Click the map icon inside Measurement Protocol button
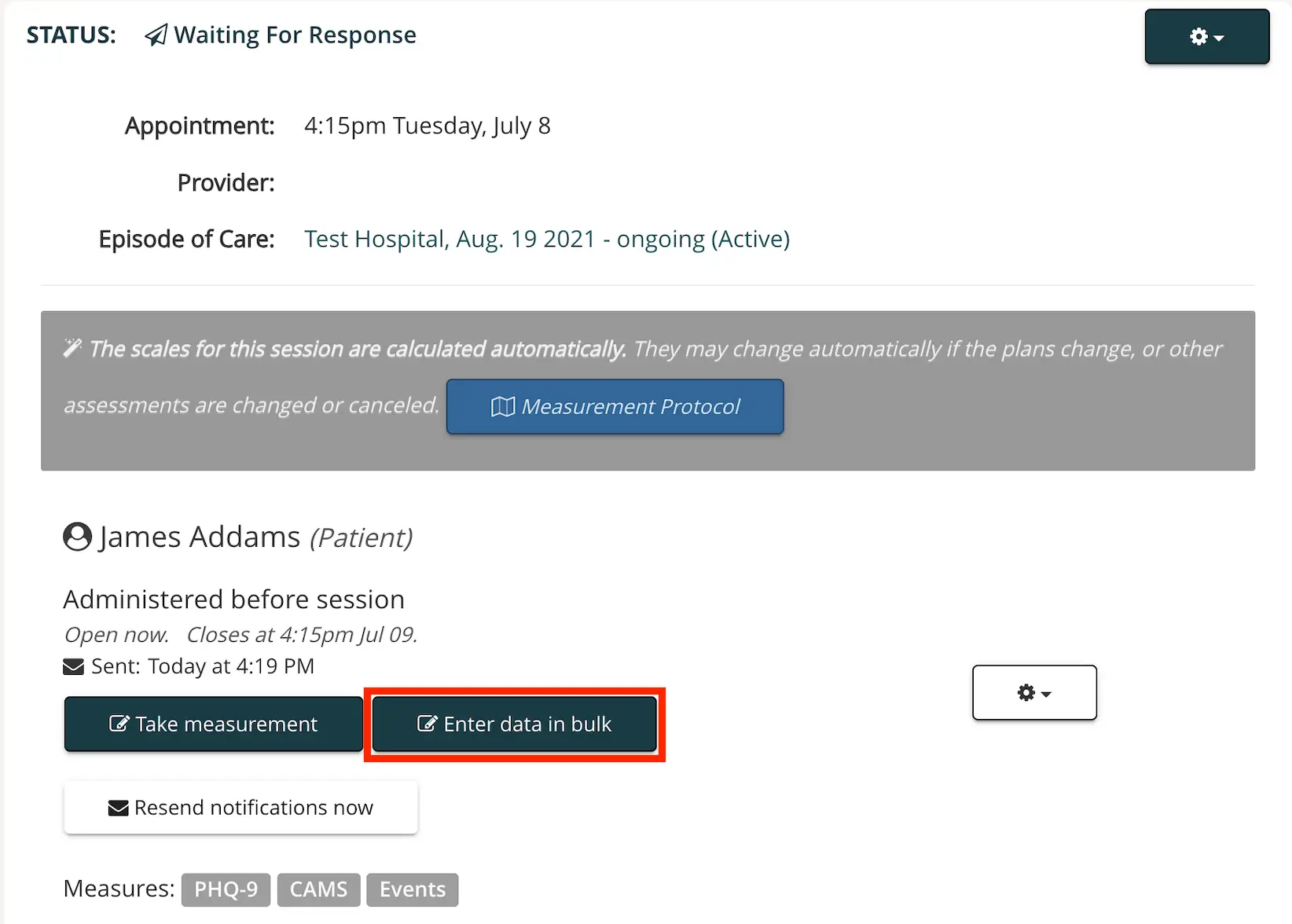 [x=503, y=406]
